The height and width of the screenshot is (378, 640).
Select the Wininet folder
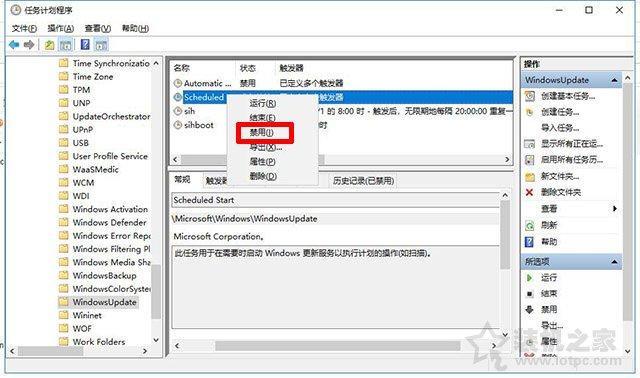point(80,315)
